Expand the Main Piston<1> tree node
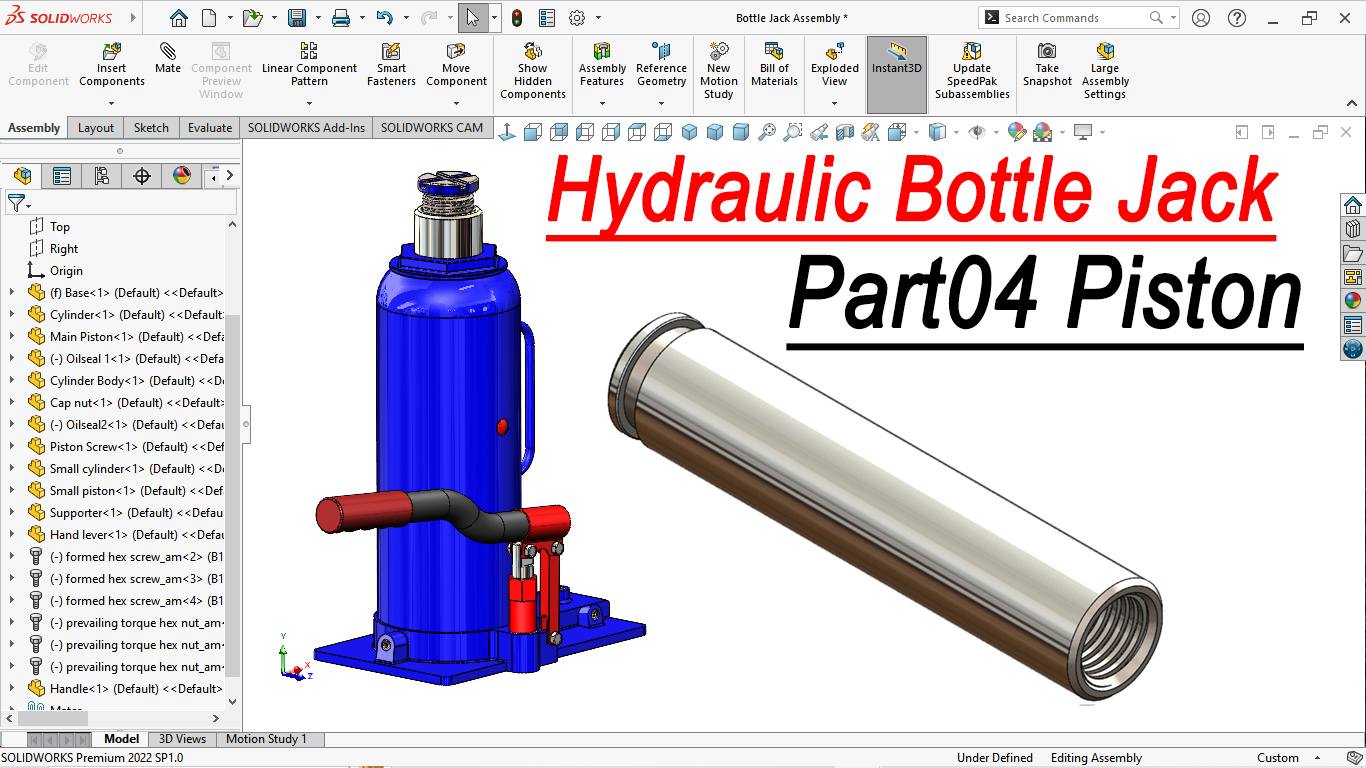The image size is (1366, 768). click(x=12, y=337)
